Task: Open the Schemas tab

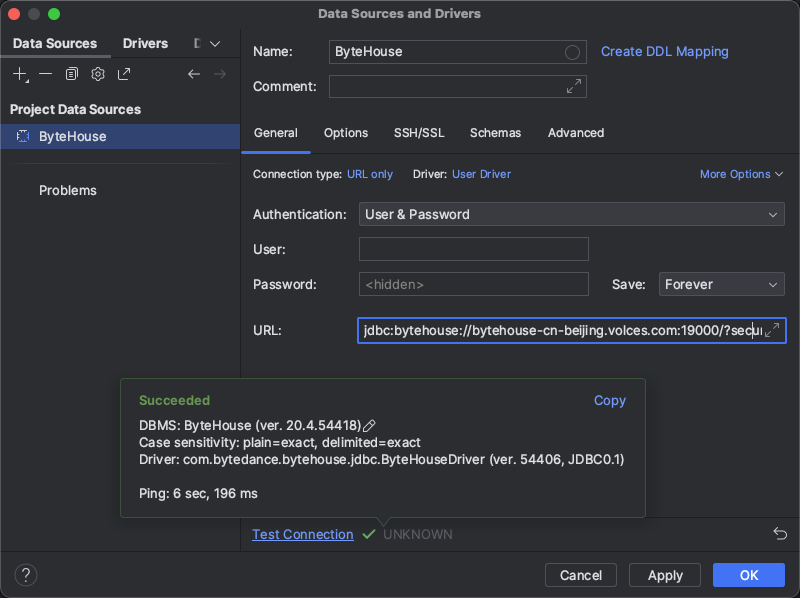Action: coord(495,133)
